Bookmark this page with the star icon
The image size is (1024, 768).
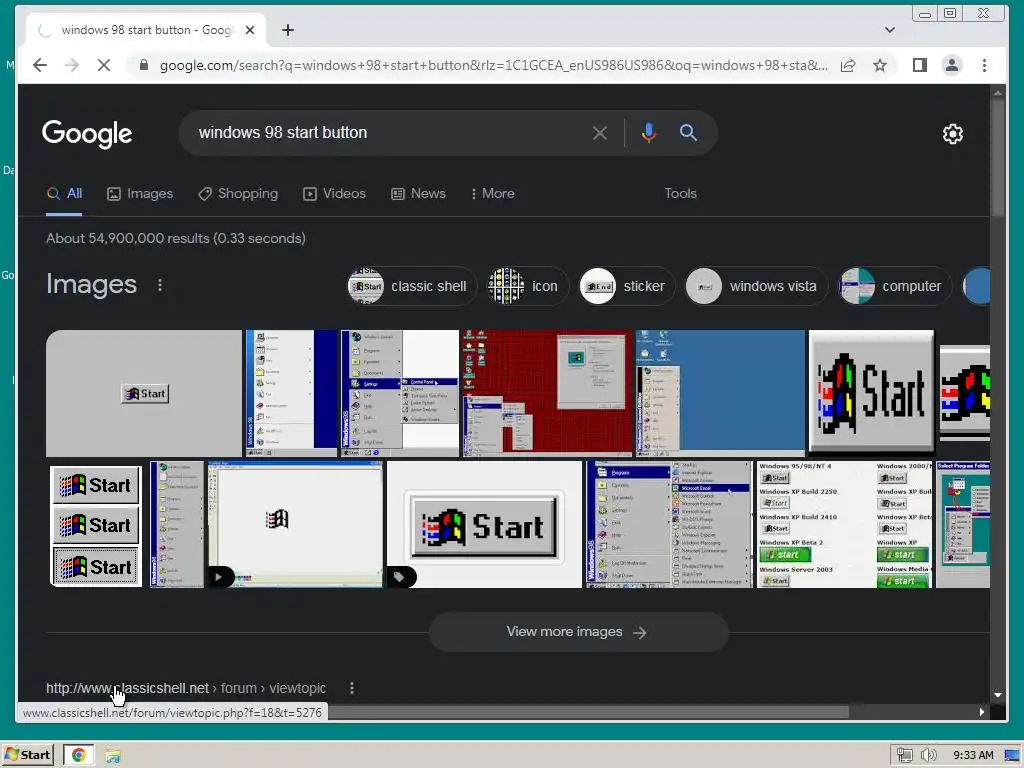pos(880,65)
